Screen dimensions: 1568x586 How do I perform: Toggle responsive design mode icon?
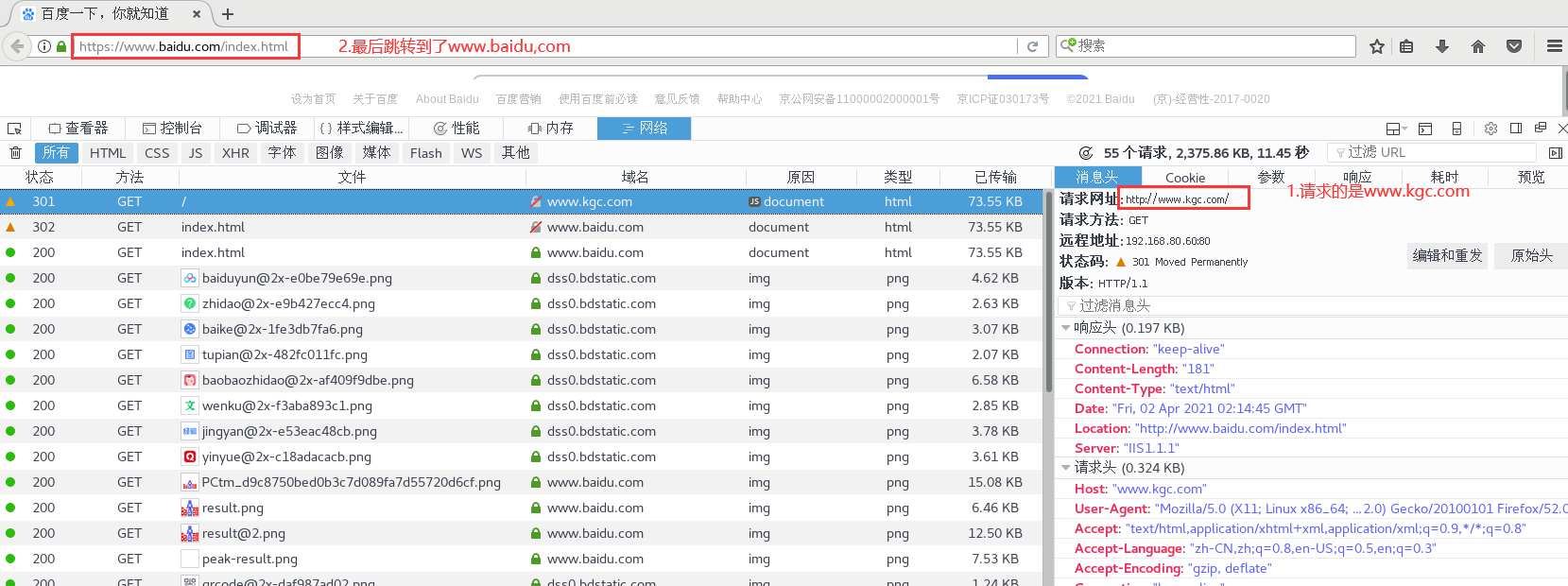(1456, 129)
